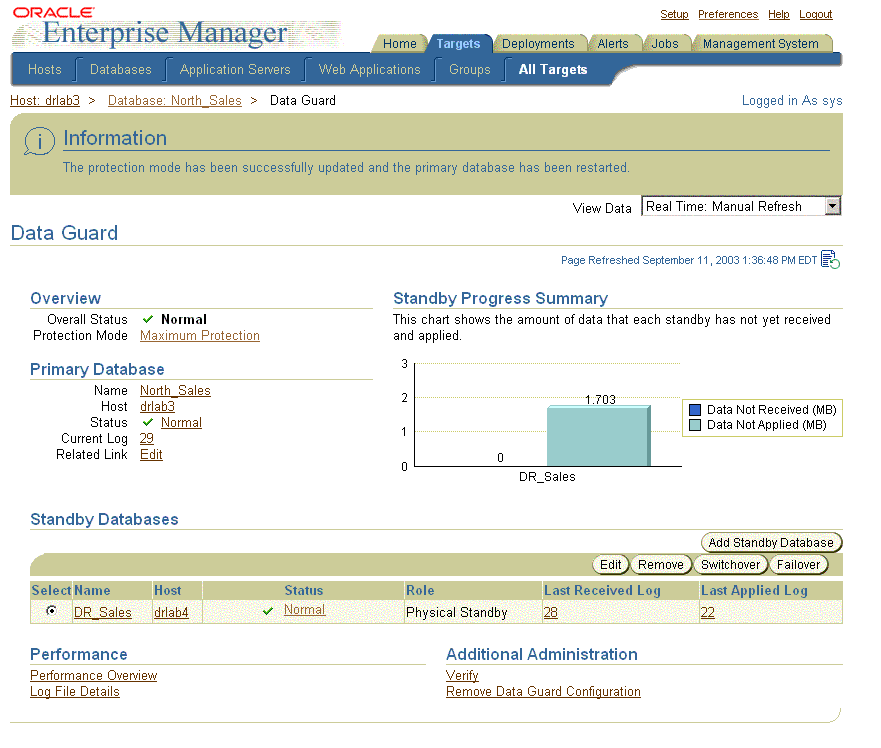Screen dimensions: 881x748
Task: Select the DR_Sales standby database radio button
Action: (x=50, y=610)
